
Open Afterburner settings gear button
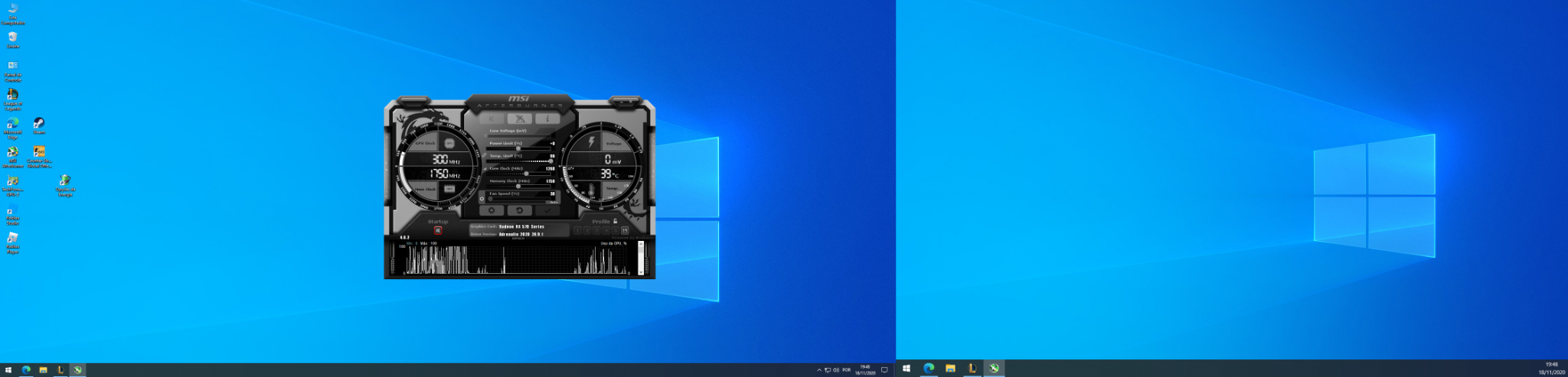491,210
